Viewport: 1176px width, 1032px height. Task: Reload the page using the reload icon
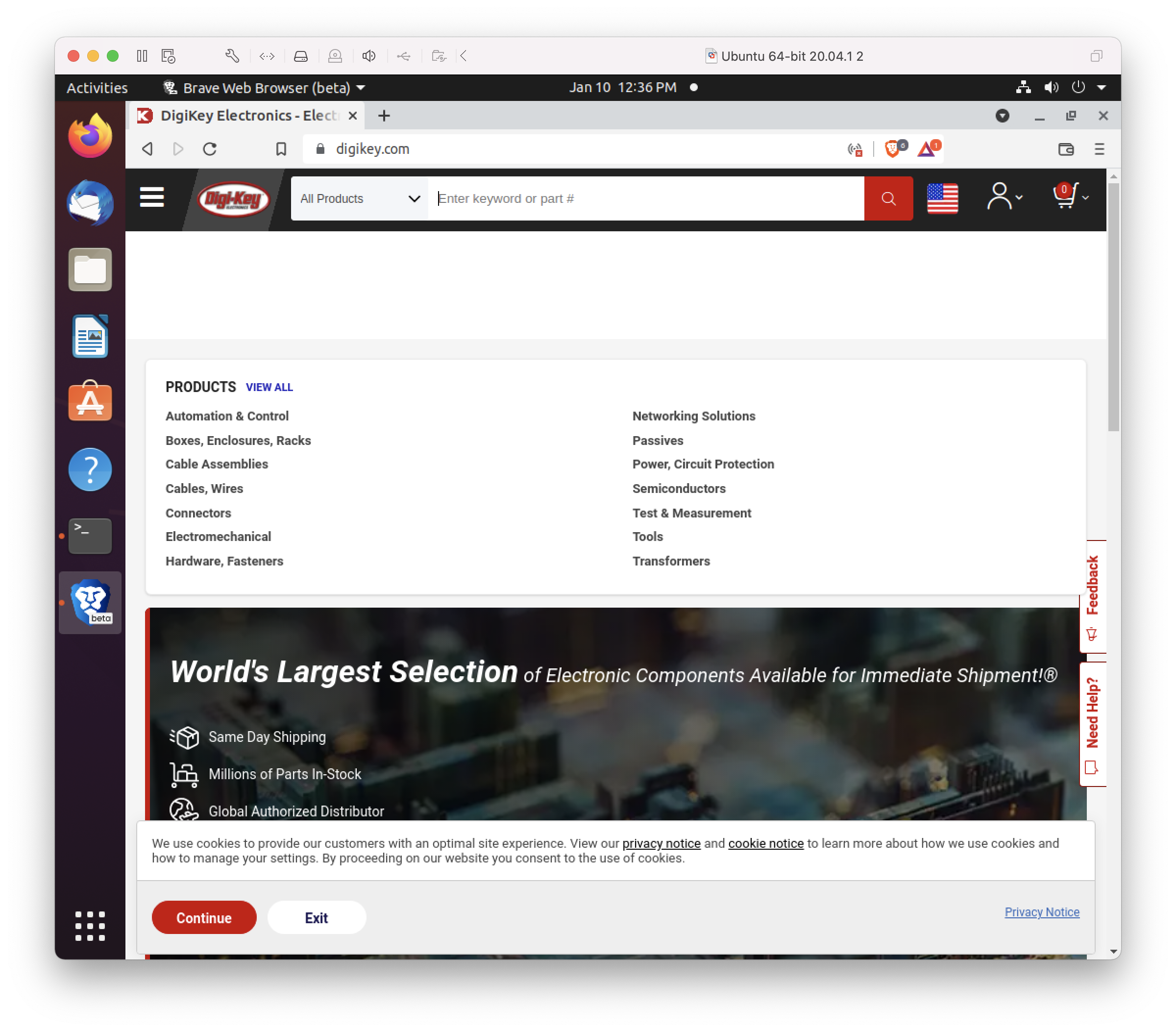[x=210, y=148]
